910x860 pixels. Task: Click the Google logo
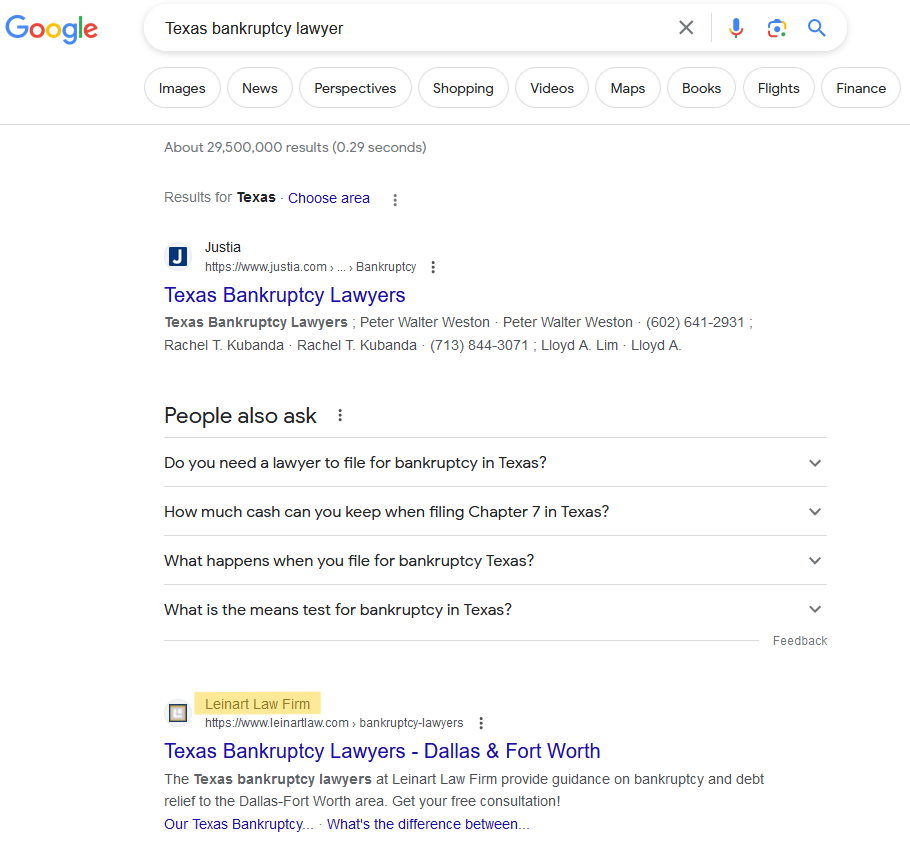[x=52, y=29]
